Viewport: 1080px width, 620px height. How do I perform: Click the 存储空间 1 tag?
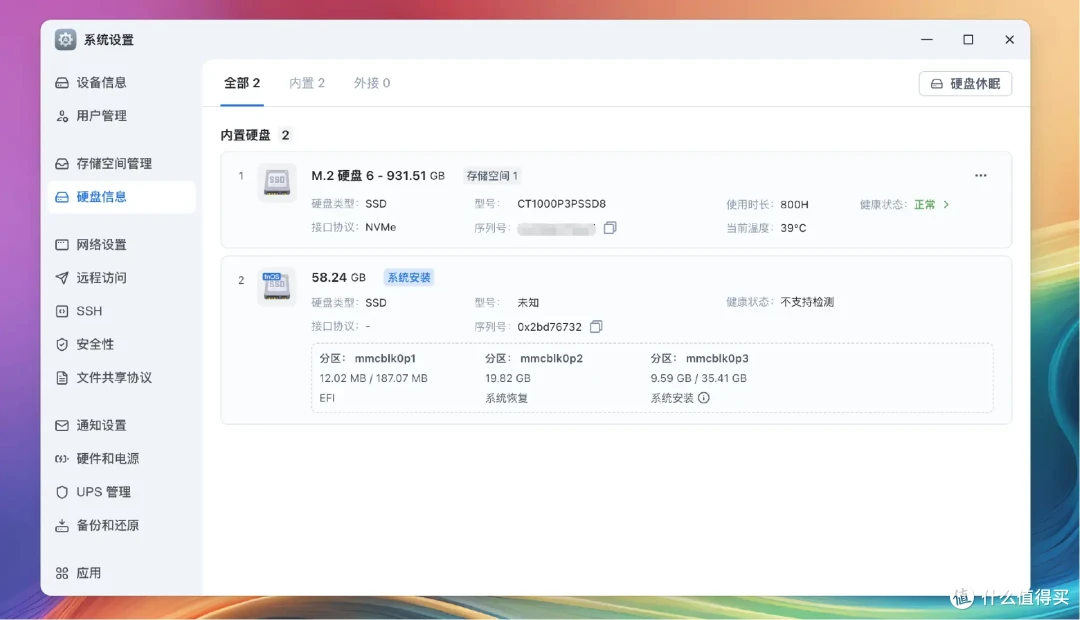click(492, 176)
